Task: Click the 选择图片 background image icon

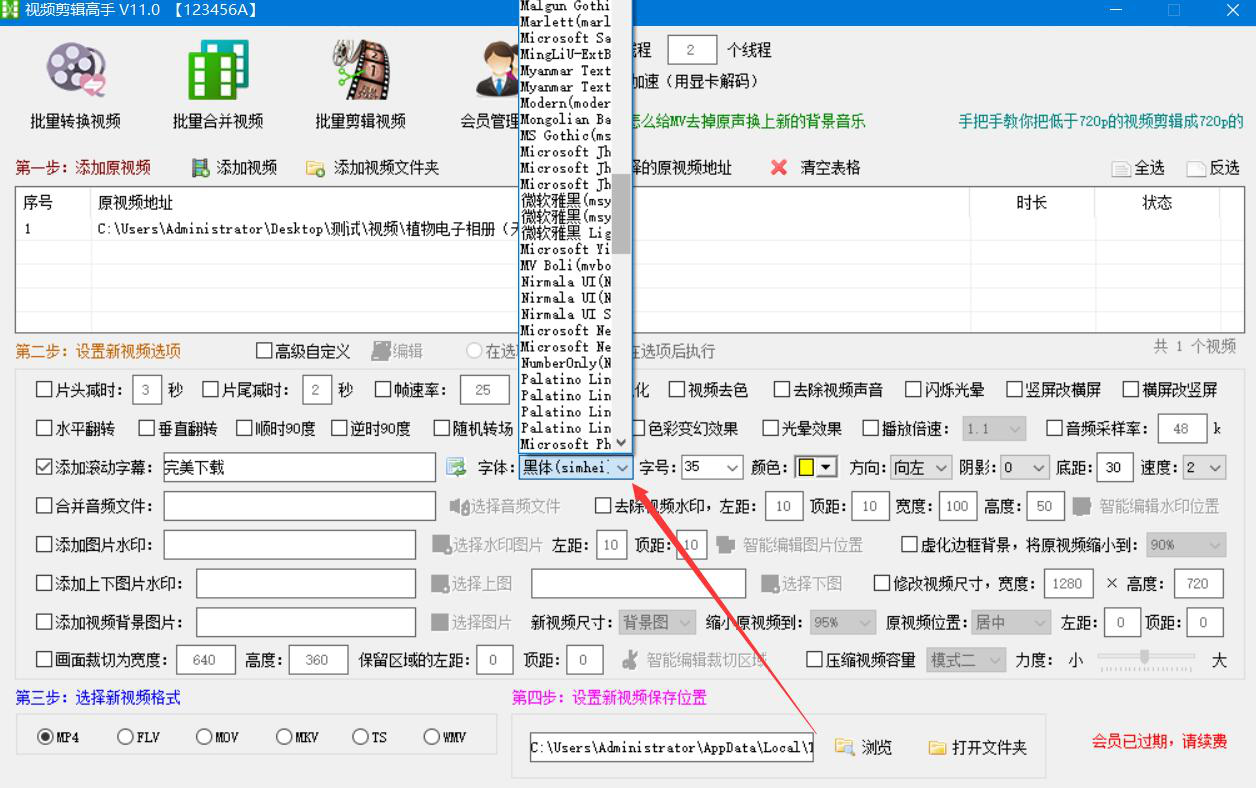Action: point(440,622)
